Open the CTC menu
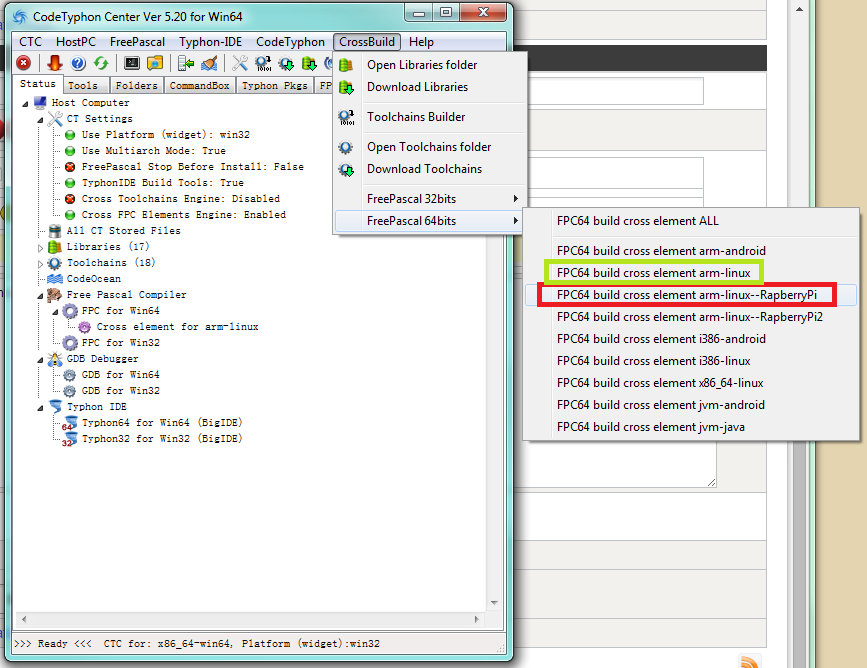 click(x=30, y=42)
